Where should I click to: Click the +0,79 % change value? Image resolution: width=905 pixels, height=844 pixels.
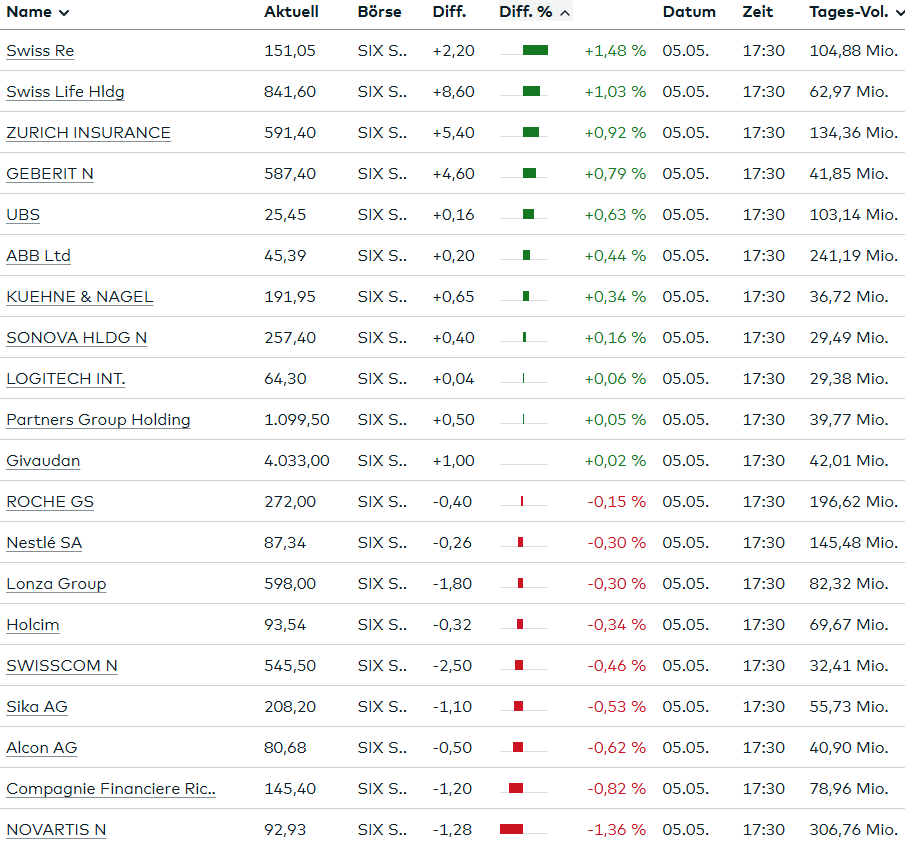tap(615, 174)
